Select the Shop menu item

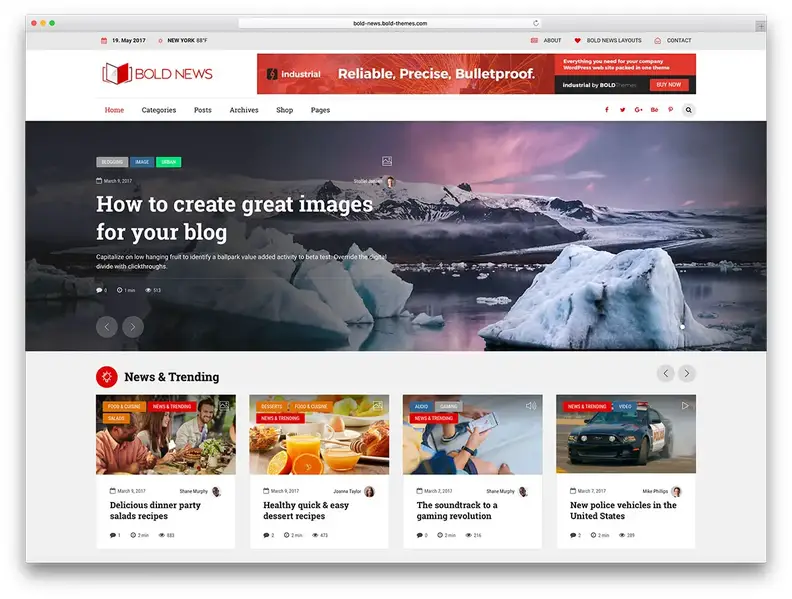[285, 110]
